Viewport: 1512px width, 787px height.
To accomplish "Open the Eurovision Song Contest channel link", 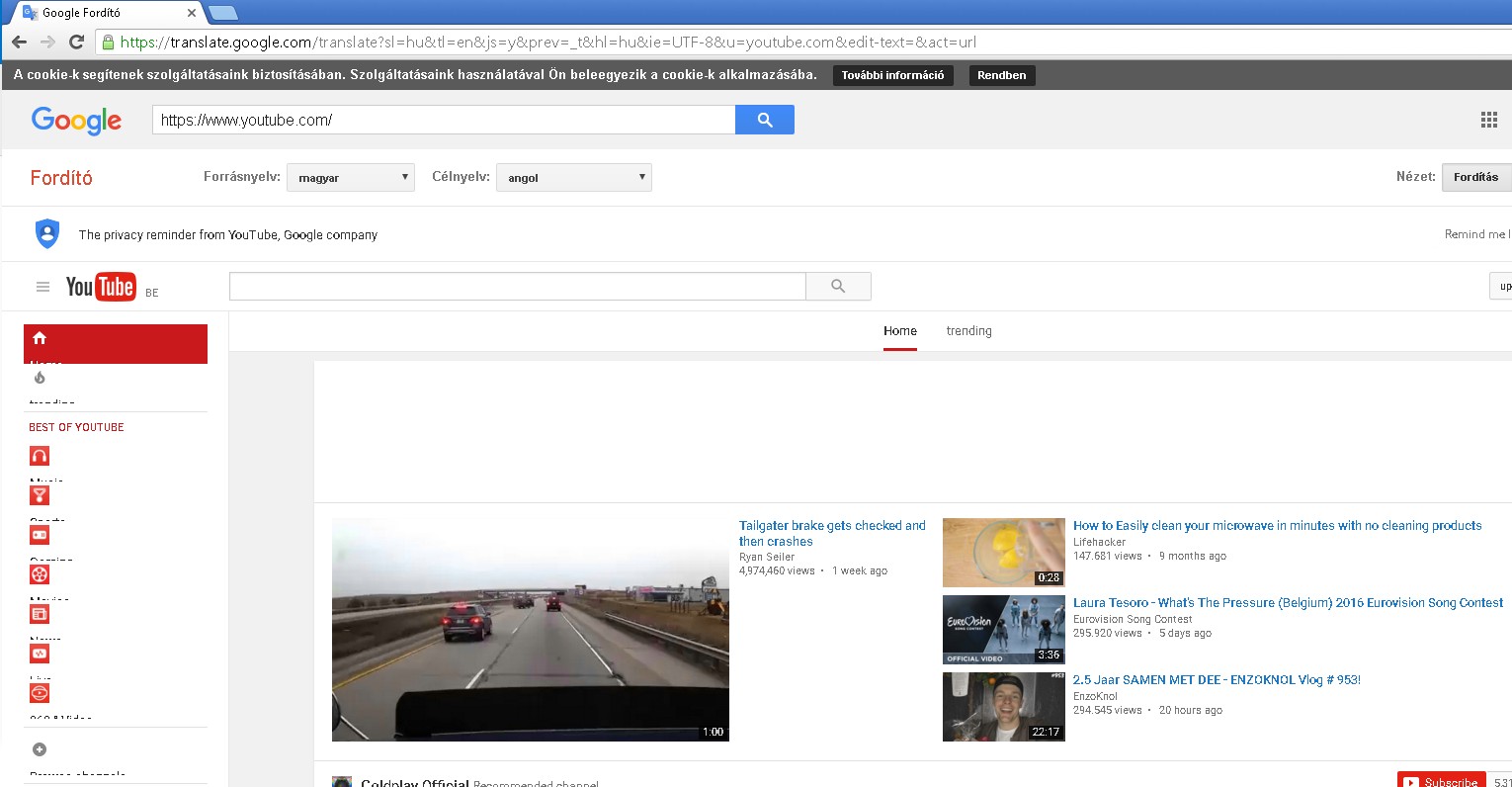I will point(1134,619).
